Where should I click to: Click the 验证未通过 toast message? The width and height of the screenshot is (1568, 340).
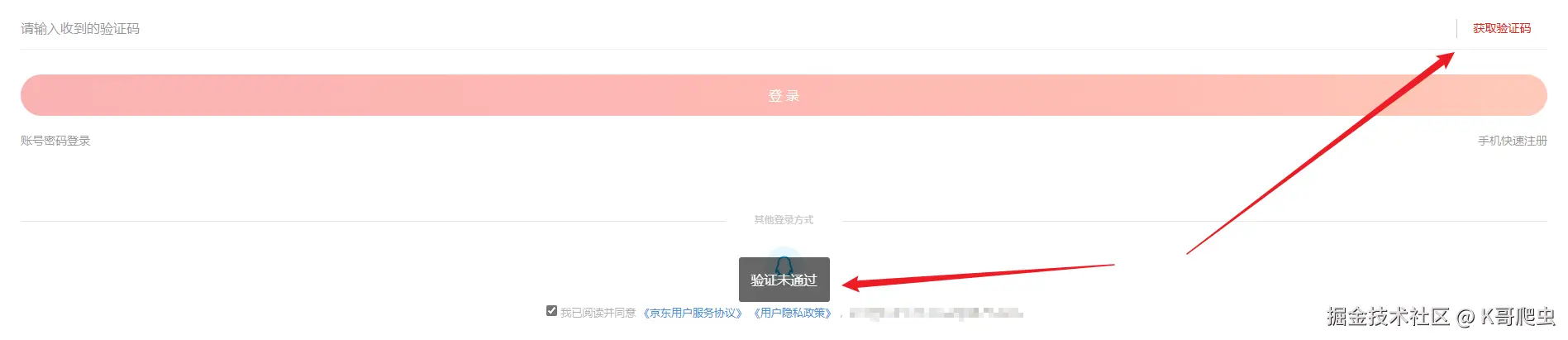(784, 280)
